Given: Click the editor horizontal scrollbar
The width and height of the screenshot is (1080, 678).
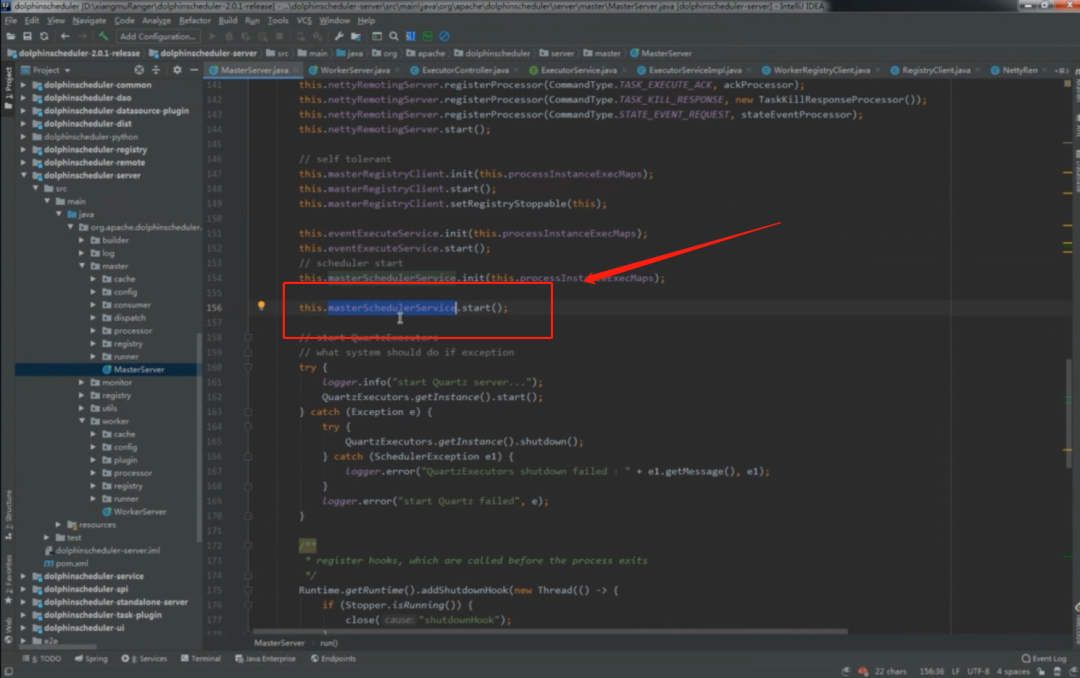Looking at the screenshot, I should click(x=550, y=631).
